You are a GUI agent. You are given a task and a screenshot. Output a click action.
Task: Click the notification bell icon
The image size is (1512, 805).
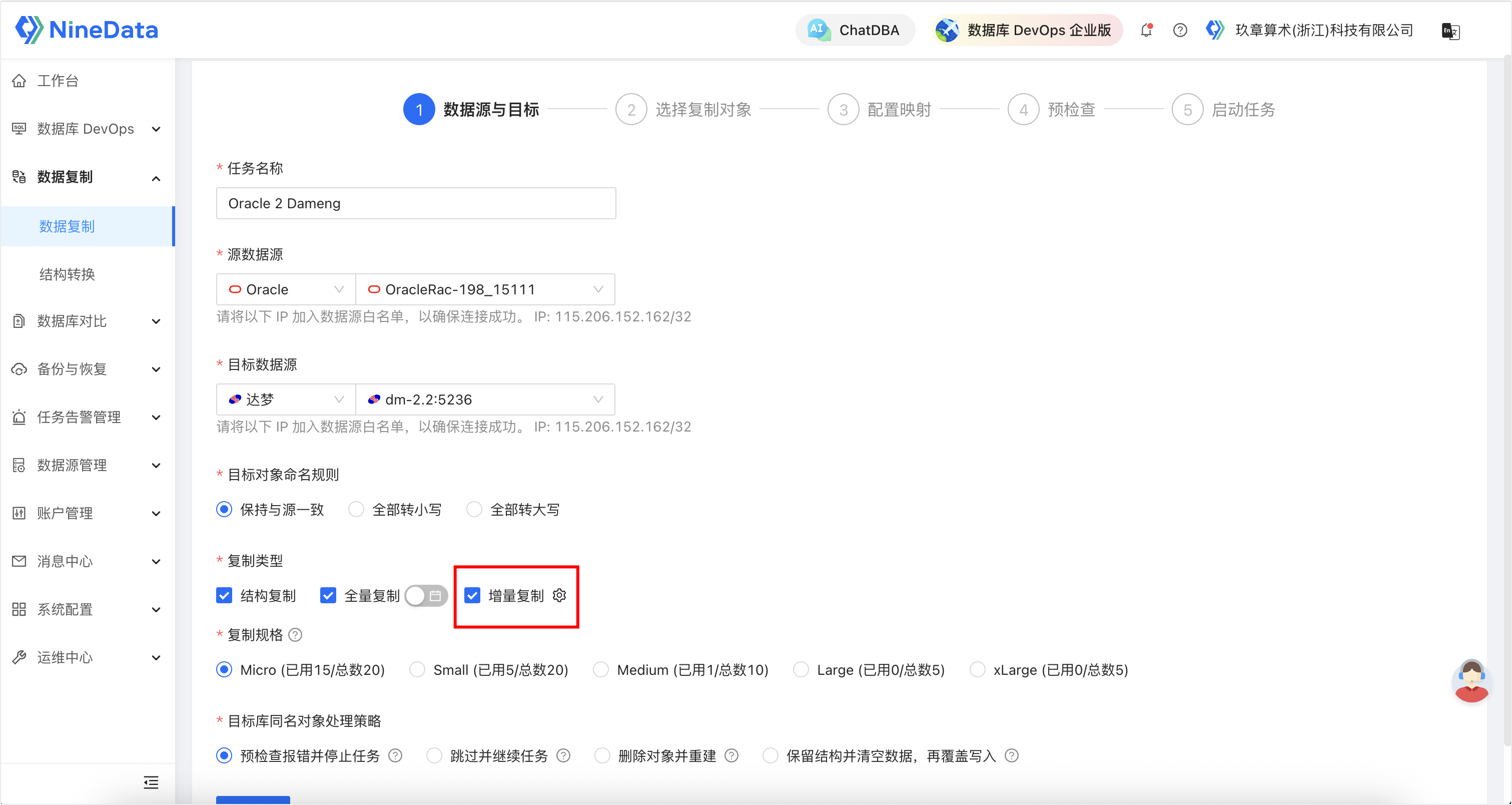[1146, 30]
